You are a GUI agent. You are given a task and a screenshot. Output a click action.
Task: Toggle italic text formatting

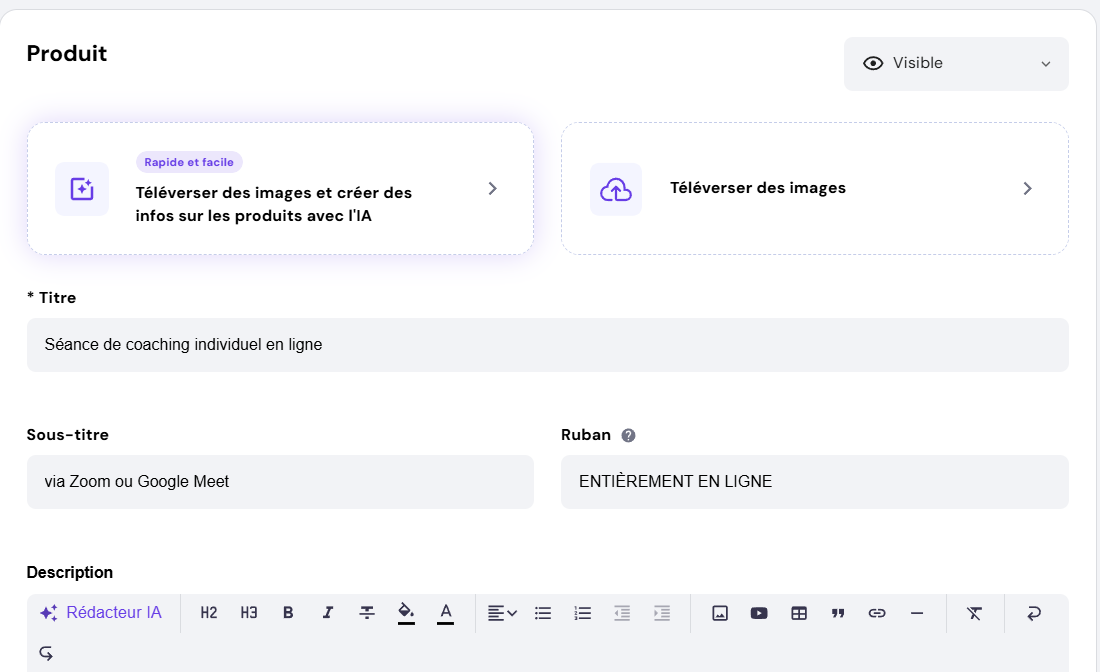pyautogui.click(x=327, y=612)
